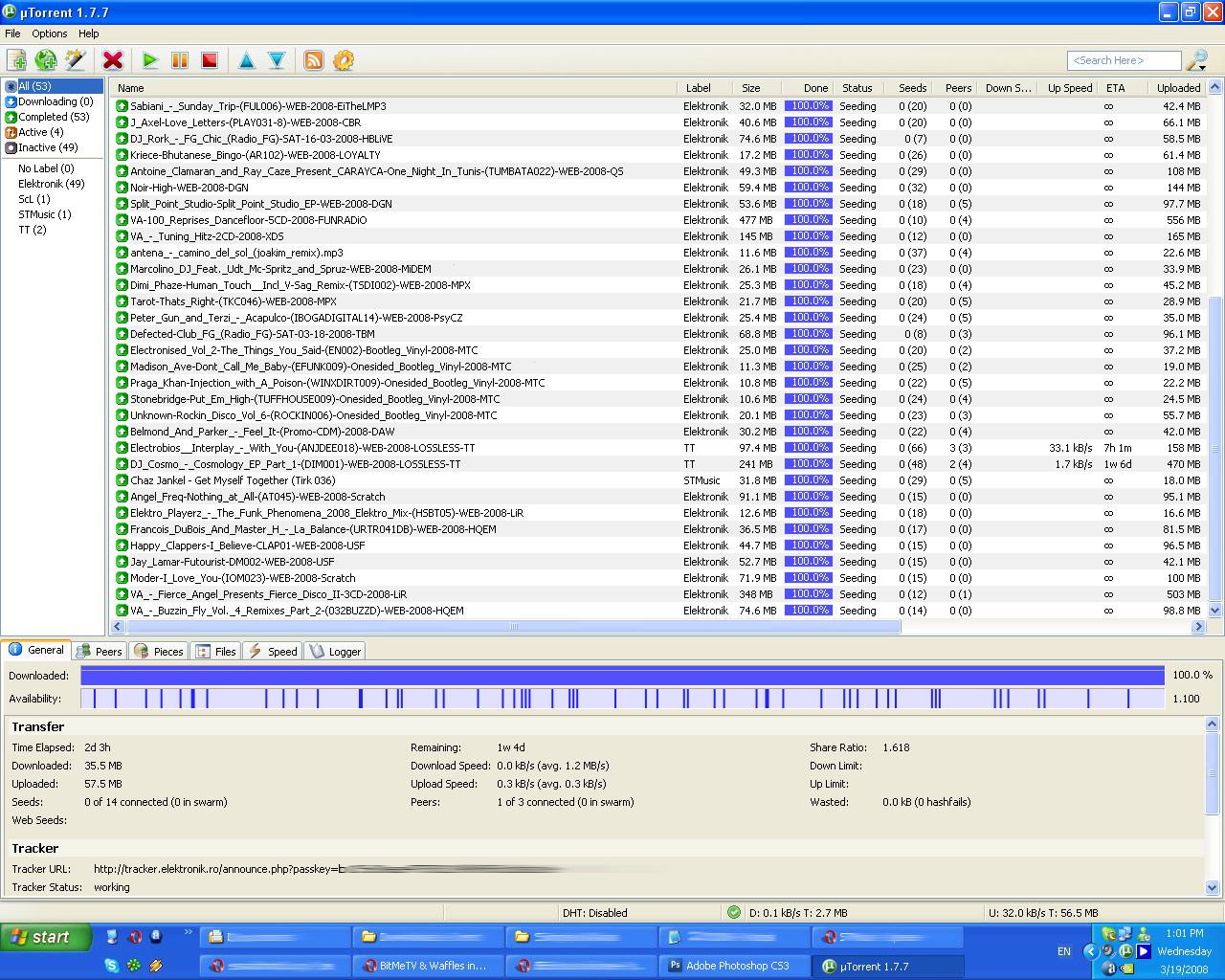Click the Availability pieces bar

click(622, 699)
